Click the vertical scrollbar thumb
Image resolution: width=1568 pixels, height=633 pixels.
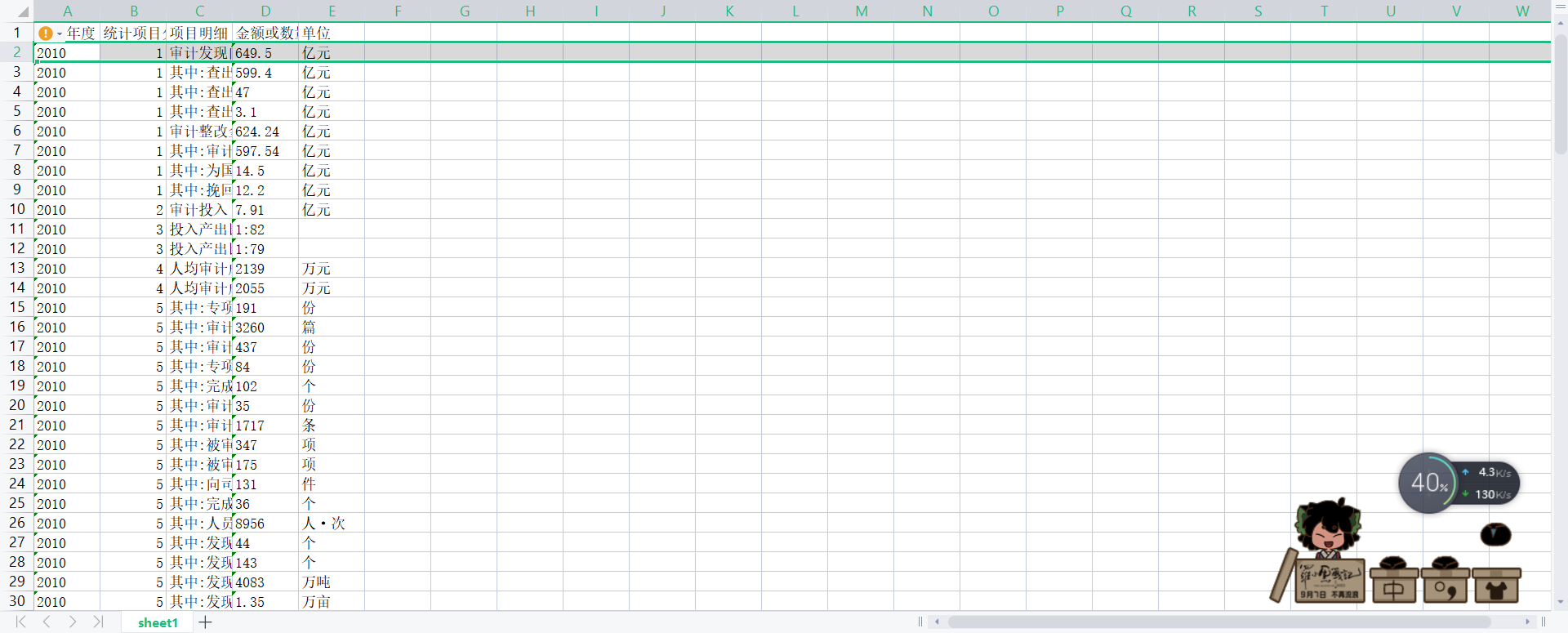coord(1561,94)
